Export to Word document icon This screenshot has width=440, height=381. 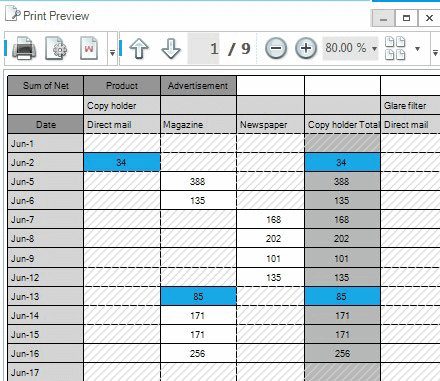(89, 49)
